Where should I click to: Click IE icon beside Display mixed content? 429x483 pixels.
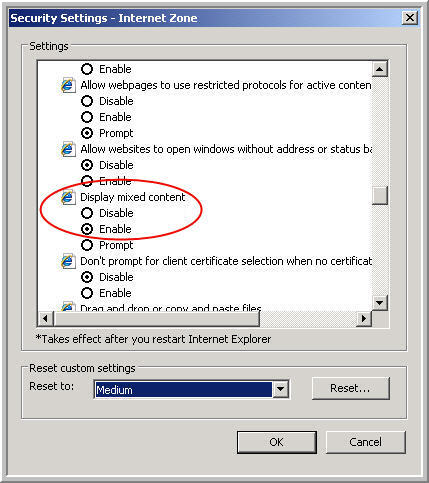point(68,197)
